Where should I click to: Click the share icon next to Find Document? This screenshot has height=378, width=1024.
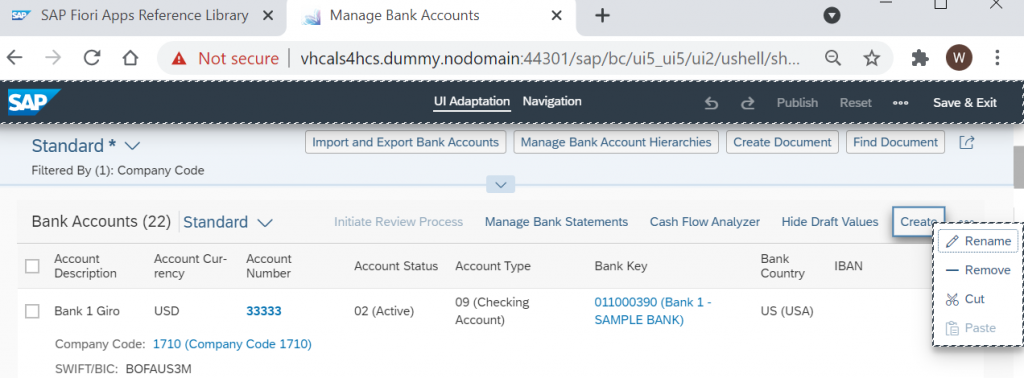[967, 142]
